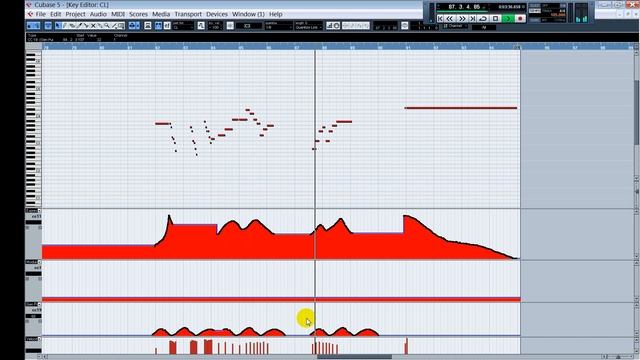This screenshot has width=640, height=360.
Task: Toggle Autoscroll in the key editor toolbar
Action: (x=132, y=26)
